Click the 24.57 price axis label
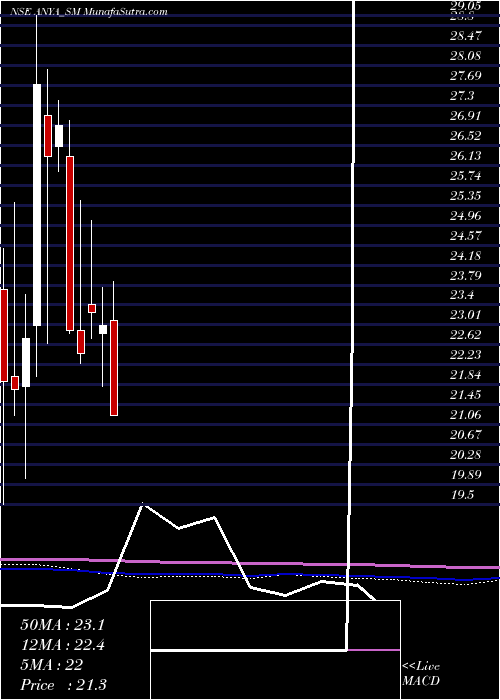500x700 pixels. (x=465, y=235)
